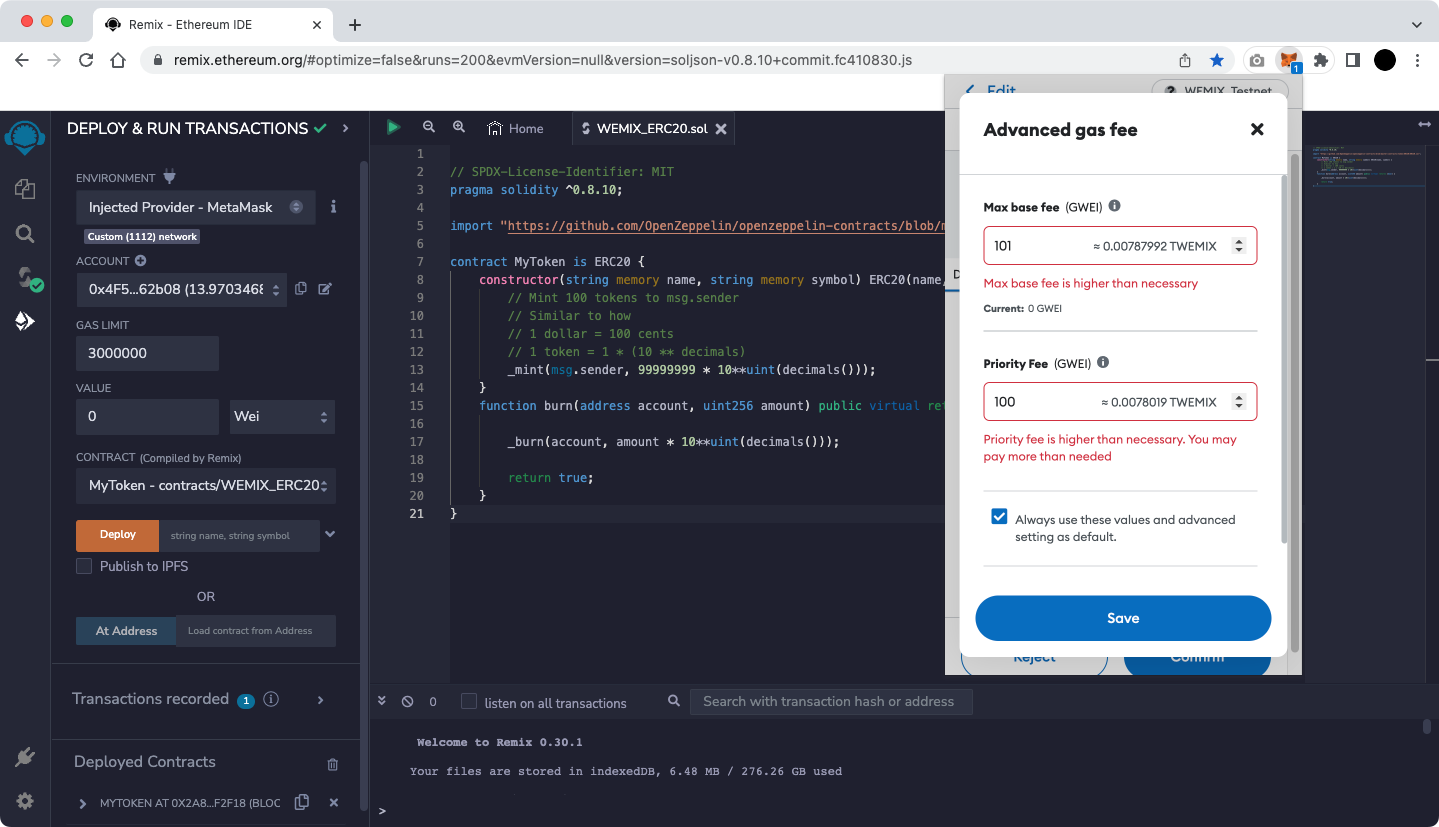
Task: Open the MetaMask fox extension icon
Action: [1290, 60]
